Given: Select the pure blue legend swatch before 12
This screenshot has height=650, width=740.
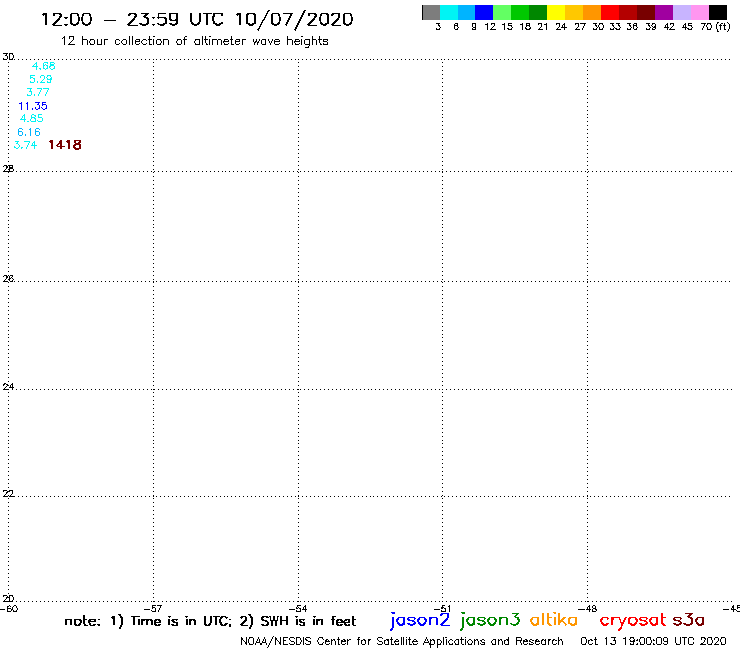Looking at the screenshot, I should 484,12.
